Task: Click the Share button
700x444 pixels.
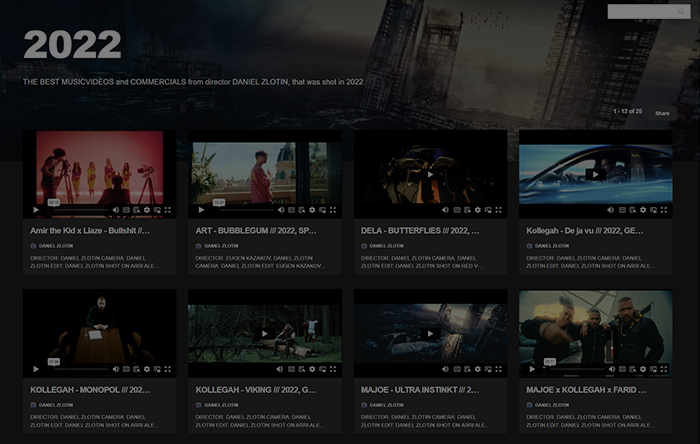Action: (x=662, y=113)
